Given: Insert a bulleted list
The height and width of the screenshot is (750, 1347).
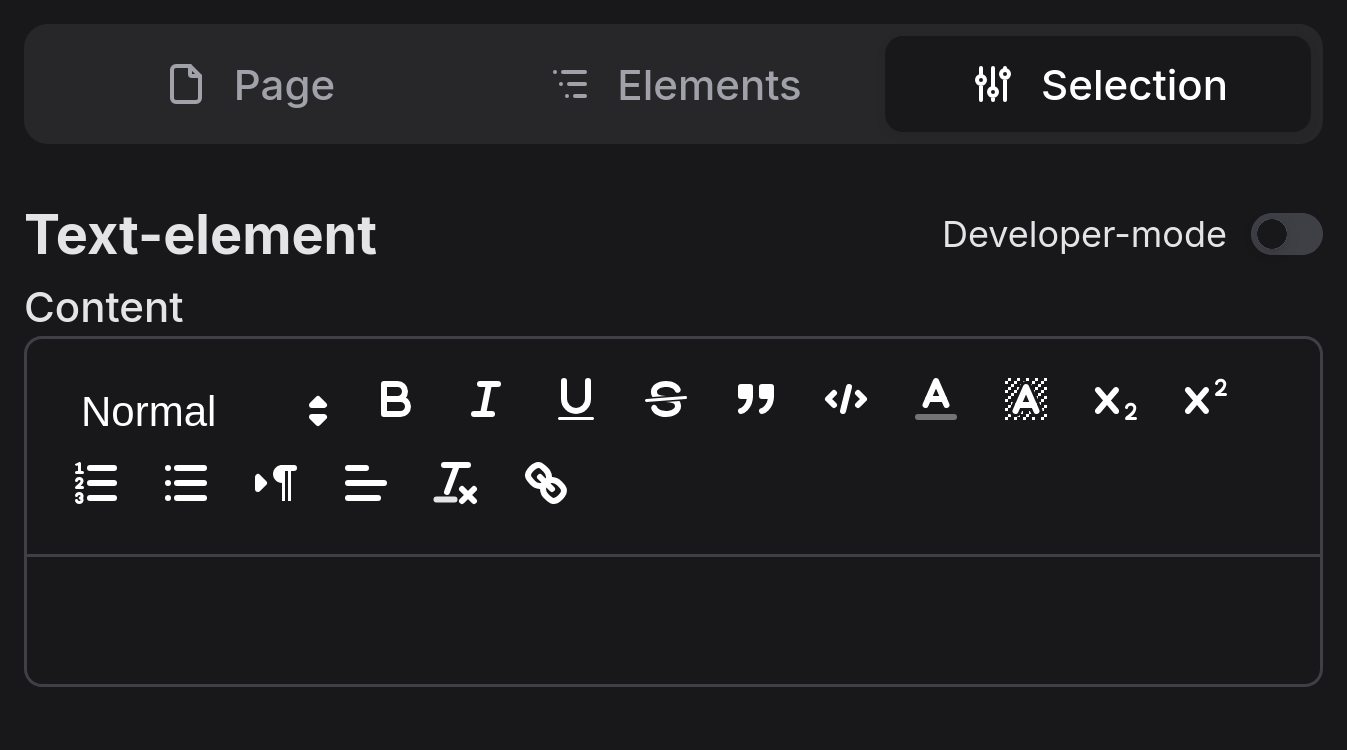Looking at the screenshot, I should pyautogui.click(x=186, y=484).
